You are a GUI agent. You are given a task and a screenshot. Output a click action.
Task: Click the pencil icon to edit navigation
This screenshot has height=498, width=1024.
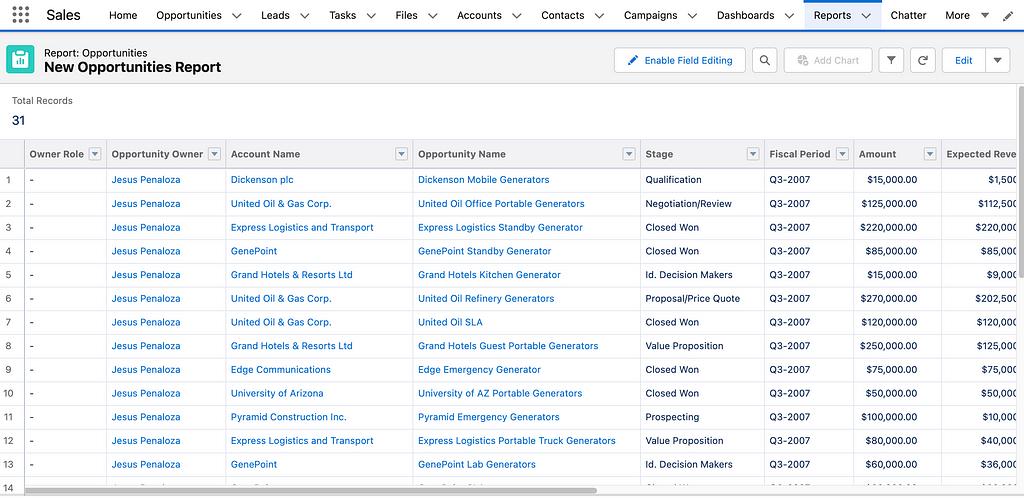[x=1007, y=16]
